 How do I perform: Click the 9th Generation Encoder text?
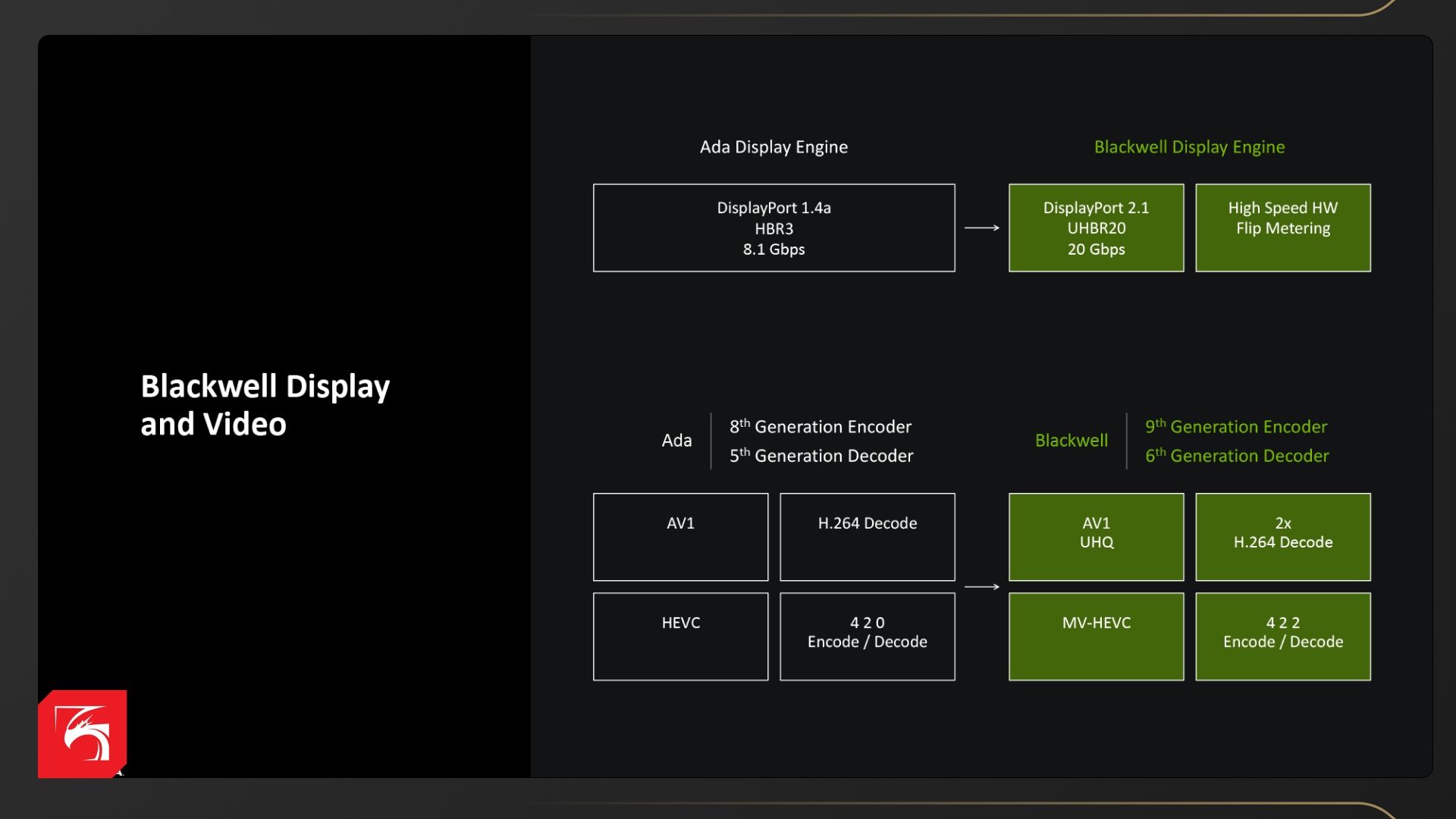(1236, 427)
